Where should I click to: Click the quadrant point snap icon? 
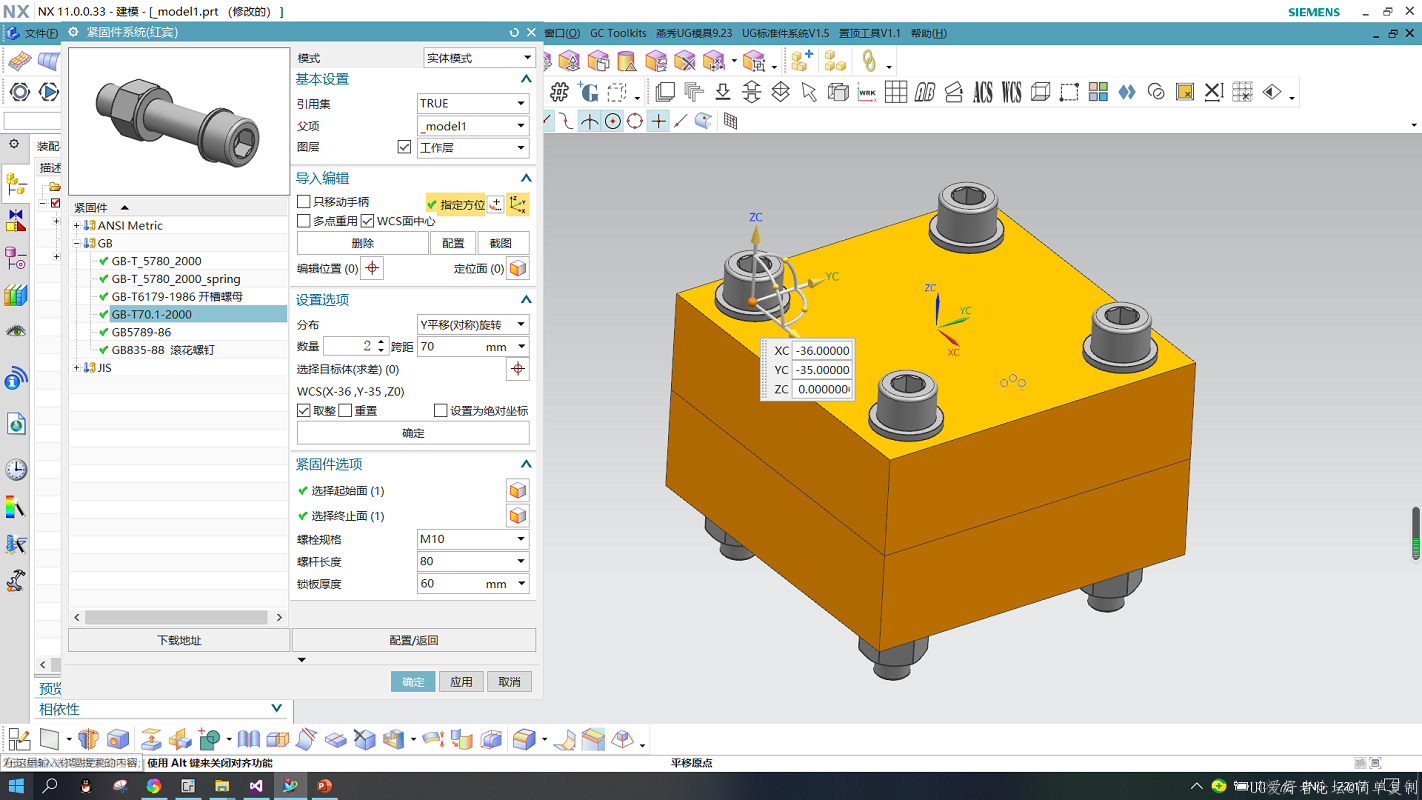pos(635,121)
